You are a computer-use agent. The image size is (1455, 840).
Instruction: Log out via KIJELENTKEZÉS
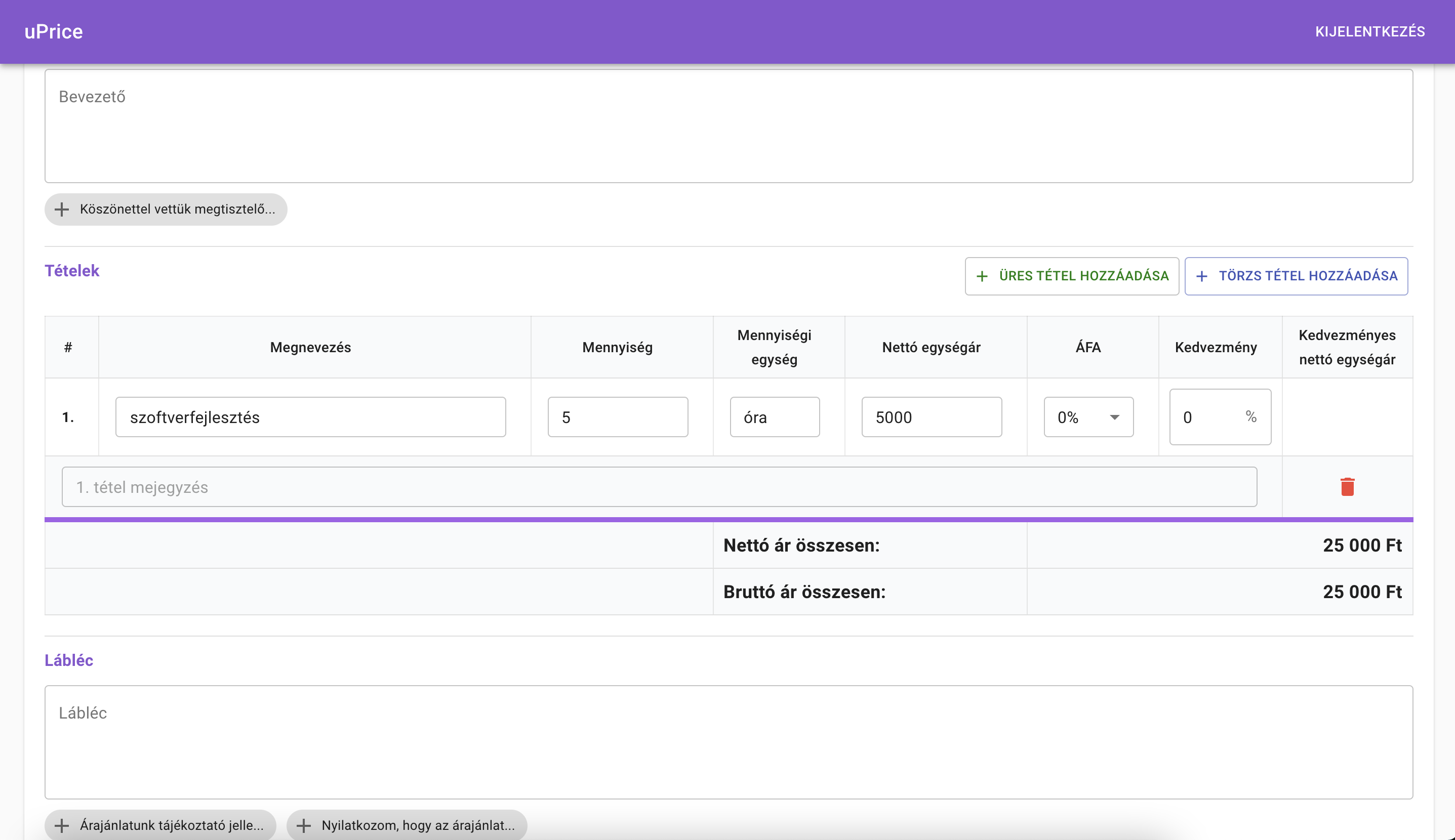coord(1369,32)
